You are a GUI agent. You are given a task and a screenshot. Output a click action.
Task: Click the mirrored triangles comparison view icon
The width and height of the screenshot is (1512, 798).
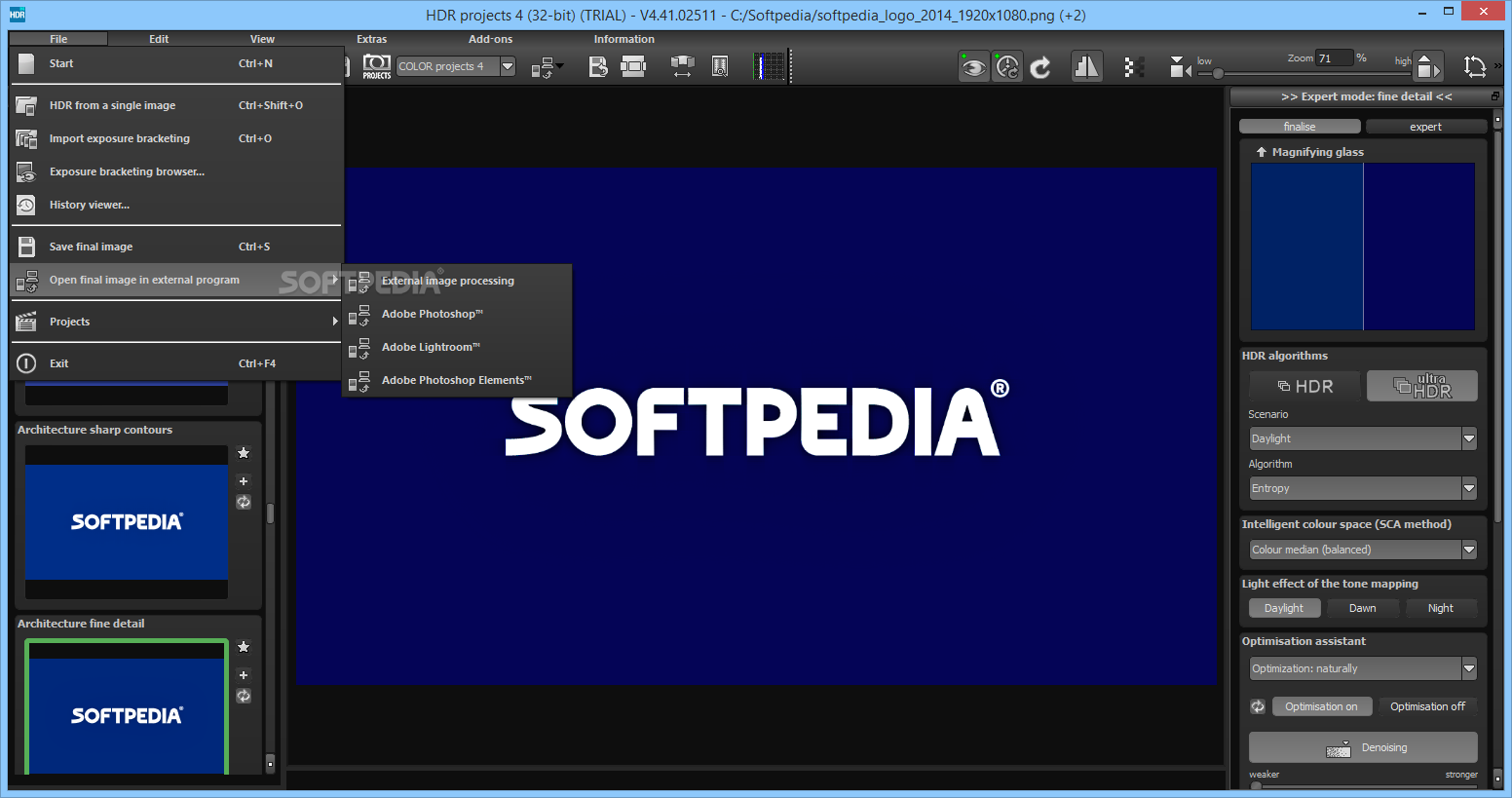pyautogui.click(x=1086, y=66)
